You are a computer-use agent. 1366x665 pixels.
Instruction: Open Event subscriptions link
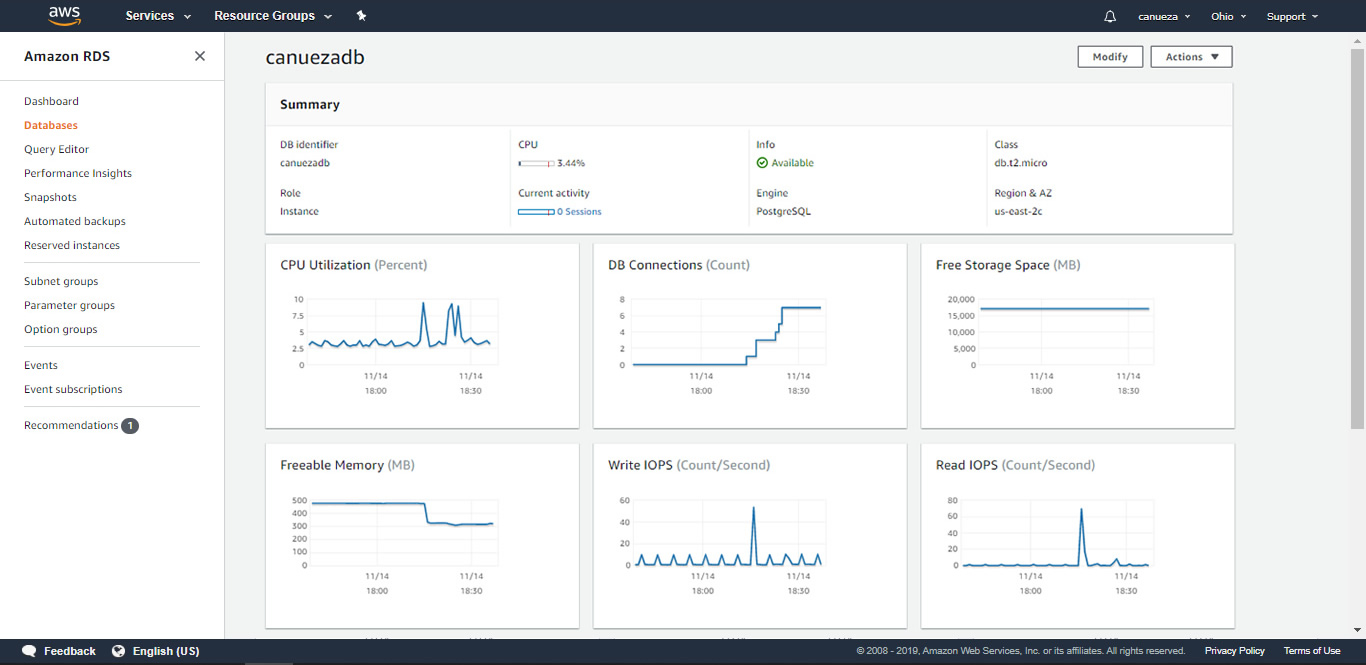pos(73,389)
